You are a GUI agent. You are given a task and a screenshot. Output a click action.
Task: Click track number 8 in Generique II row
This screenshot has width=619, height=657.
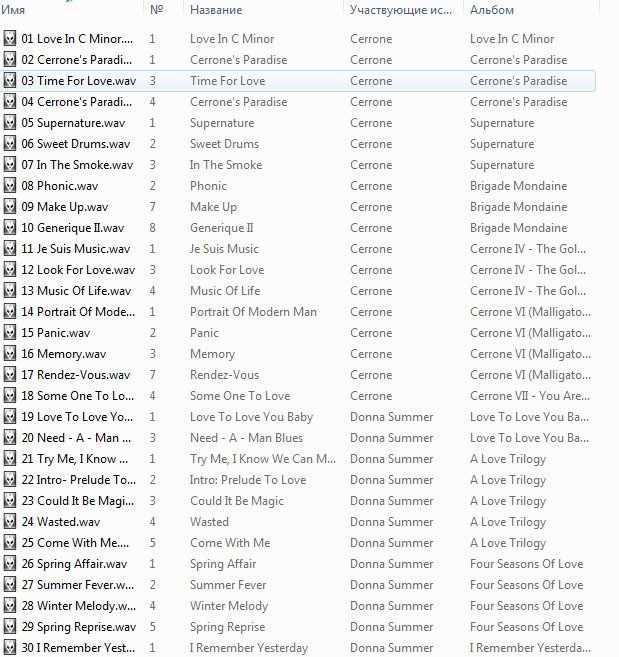[x=153, y=228]
